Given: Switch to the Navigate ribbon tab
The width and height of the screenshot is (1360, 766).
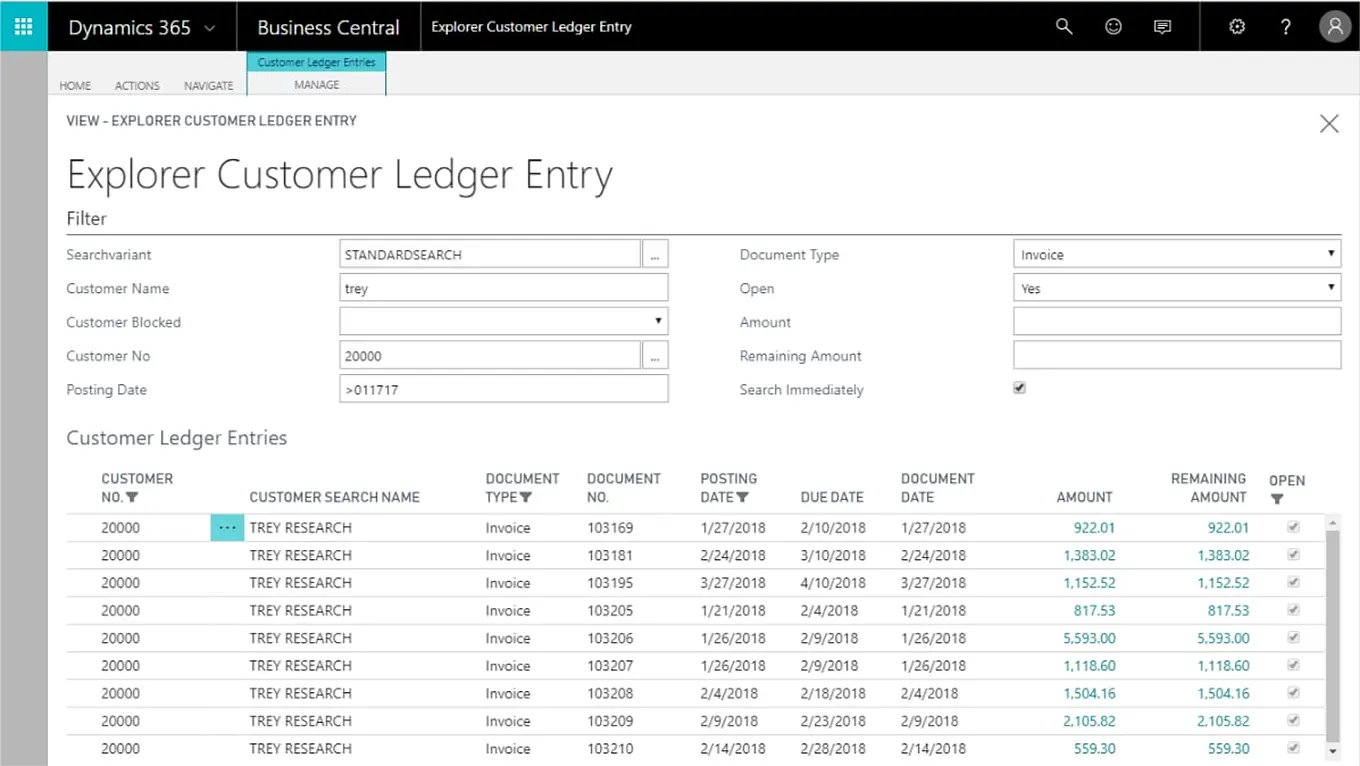Looking at the screenshot, I should (x=208, y=86).
